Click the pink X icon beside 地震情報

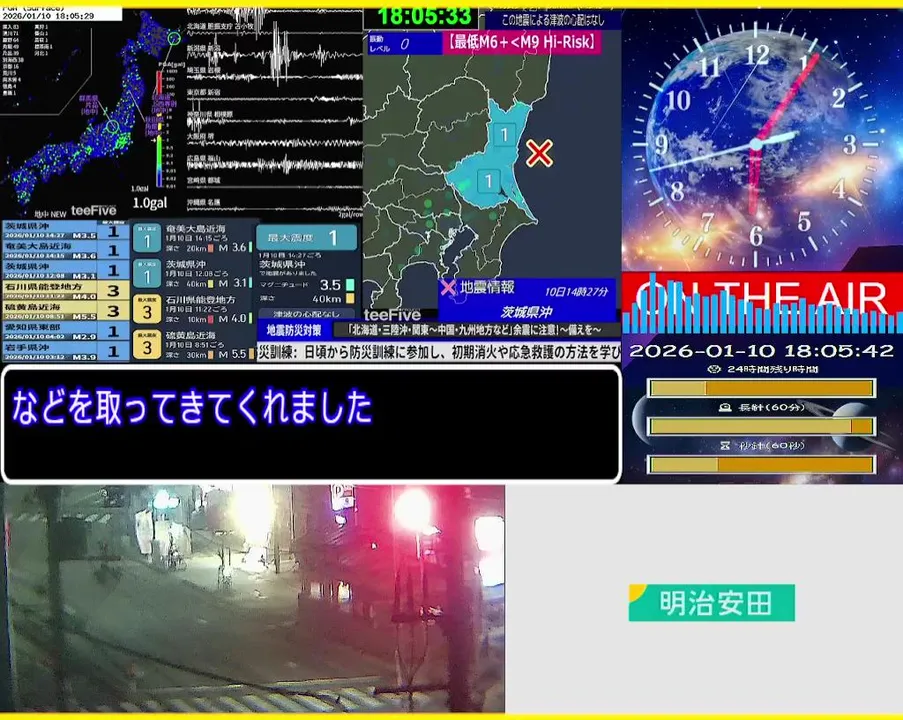(x=448, y=287)
